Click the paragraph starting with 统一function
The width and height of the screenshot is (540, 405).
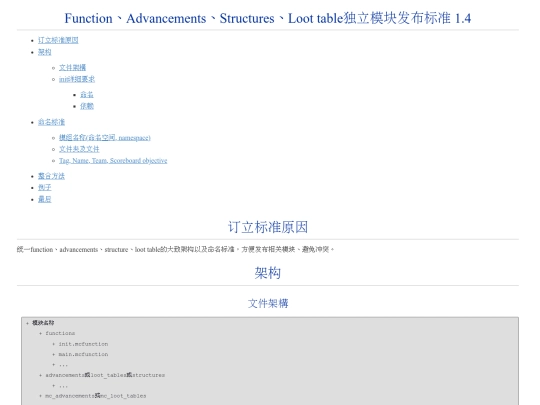coord(175,249)
